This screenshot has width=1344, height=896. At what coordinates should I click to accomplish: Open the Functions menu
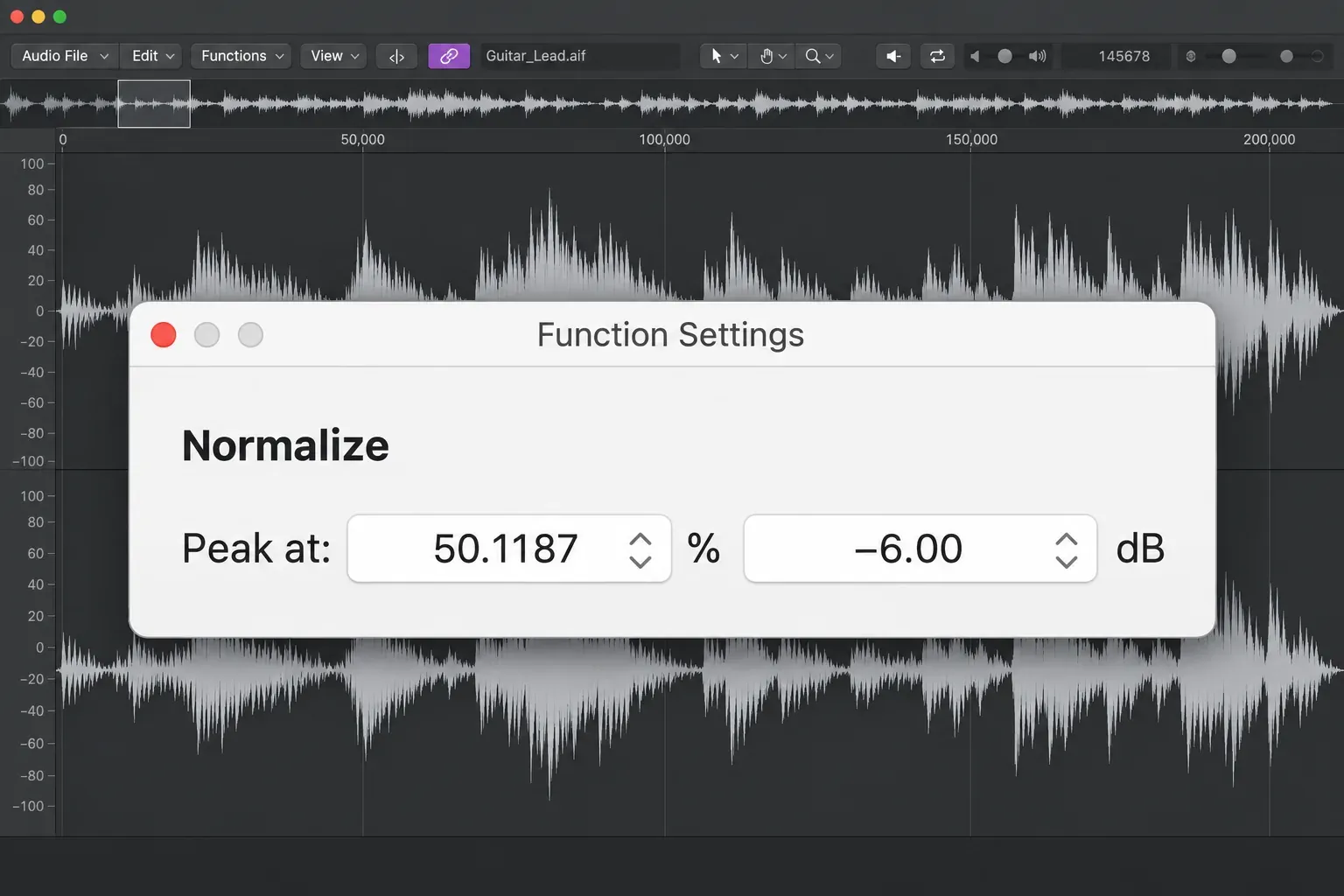(241, 56)
